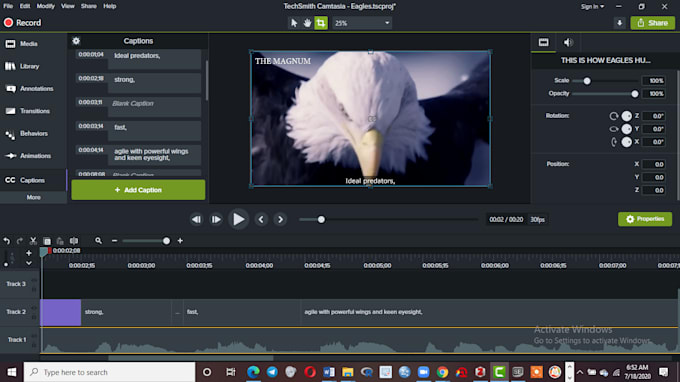Click the Position Y value field
The image size is (680, 382).
tap(654, 177)
